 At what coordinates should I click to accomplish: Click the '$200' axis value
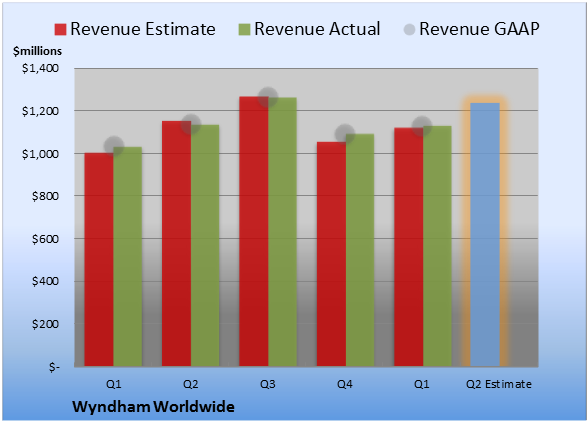click(45, 324)
